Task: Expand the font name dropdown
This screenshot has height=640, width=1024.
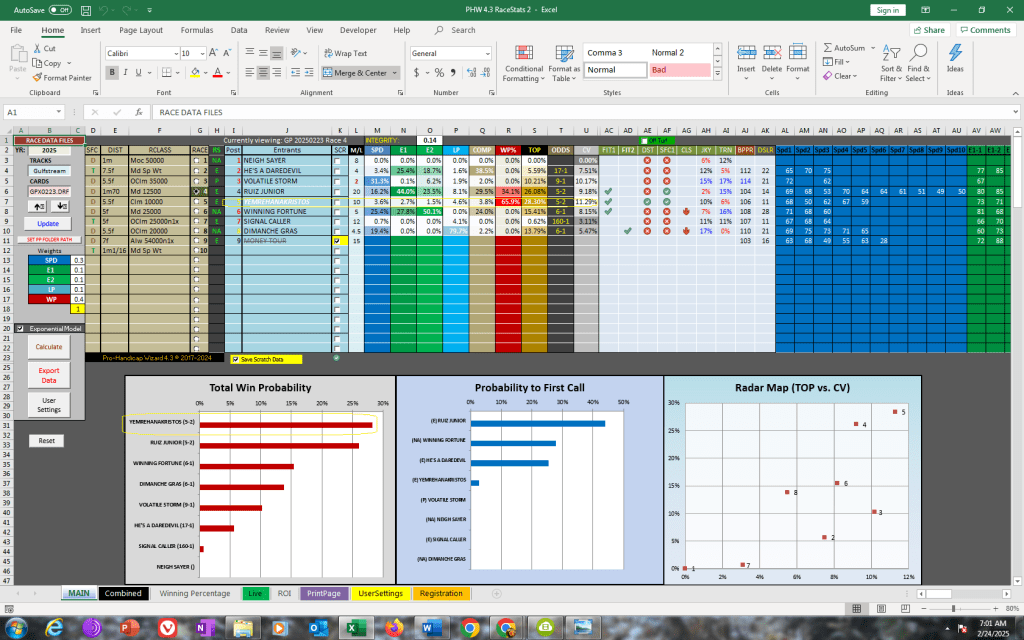Action: (171, 53)
